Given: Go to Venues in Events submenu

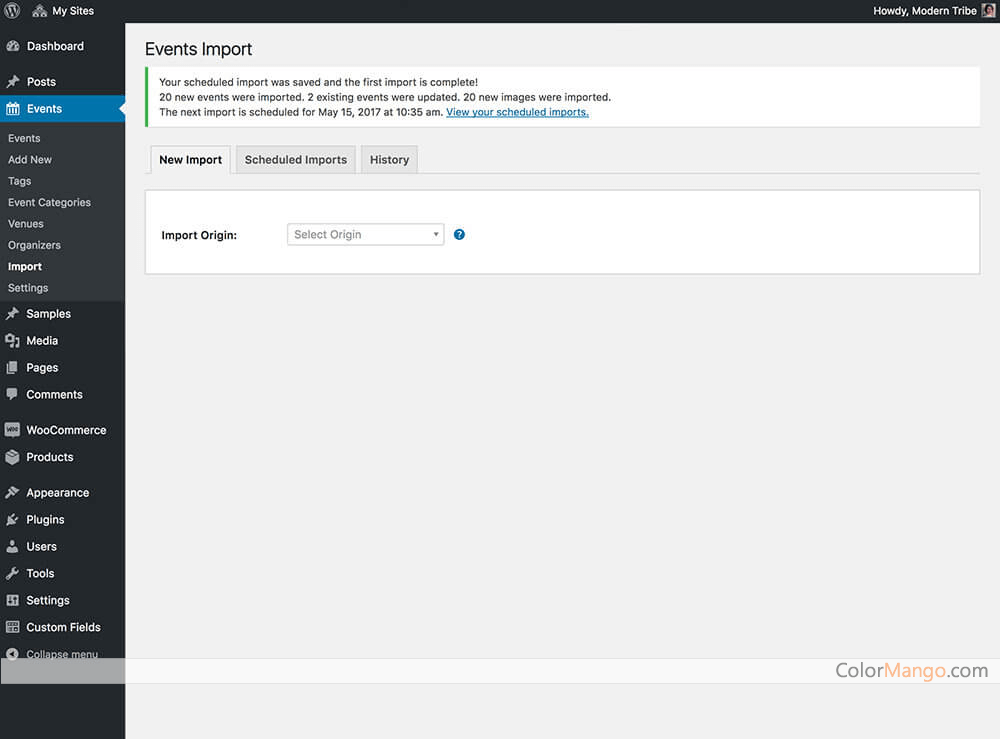Looking at the screenshot, I should coord(26,224).
